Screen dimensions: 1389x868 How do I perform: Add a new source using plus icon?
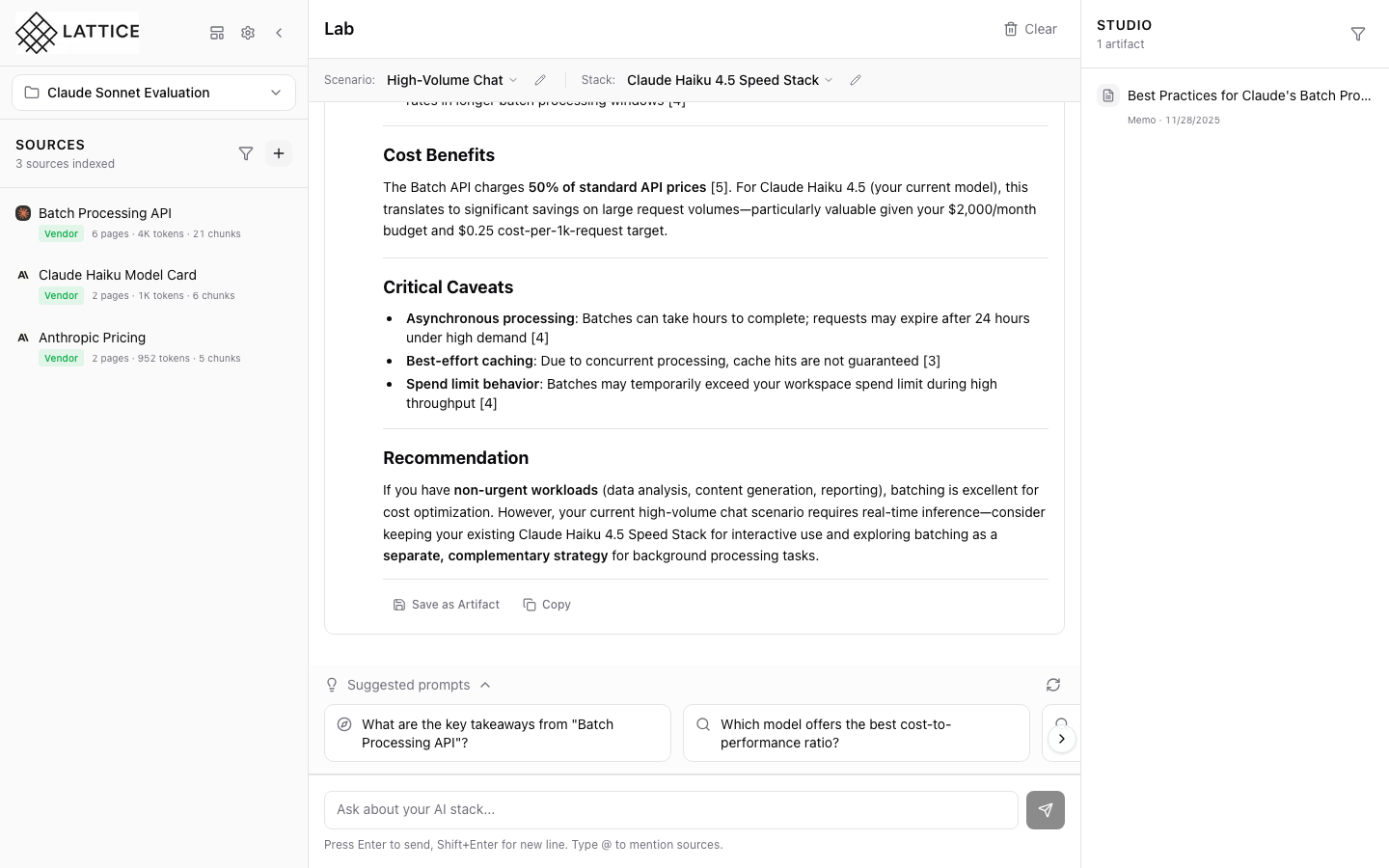[279, 153]
